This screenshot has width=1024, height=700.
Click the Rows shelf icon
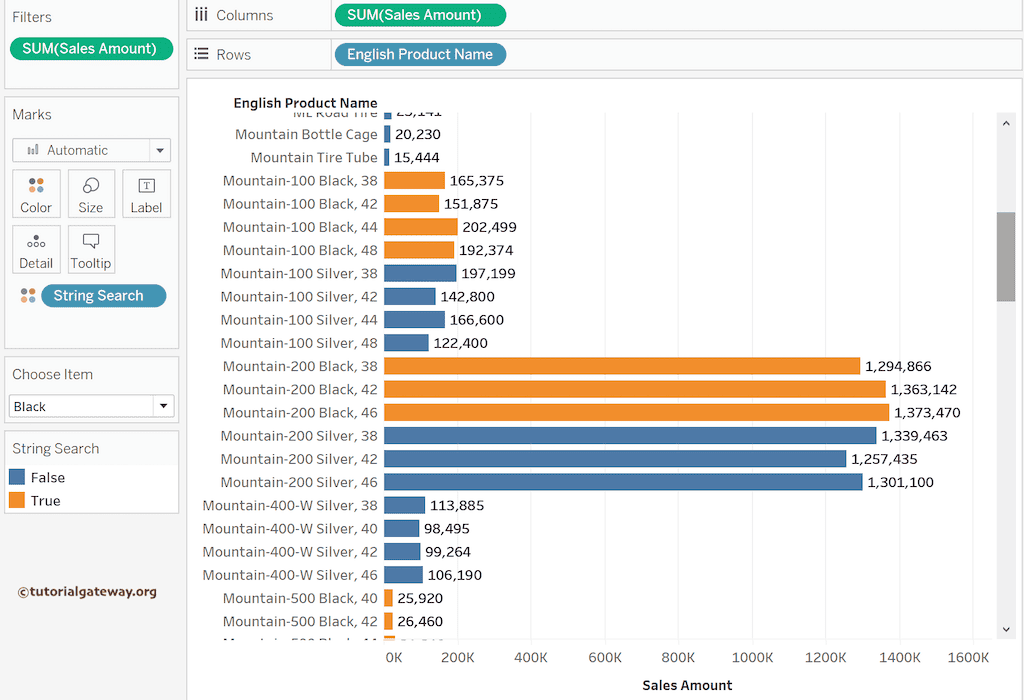pyautogui.click(x=201, y=54)
